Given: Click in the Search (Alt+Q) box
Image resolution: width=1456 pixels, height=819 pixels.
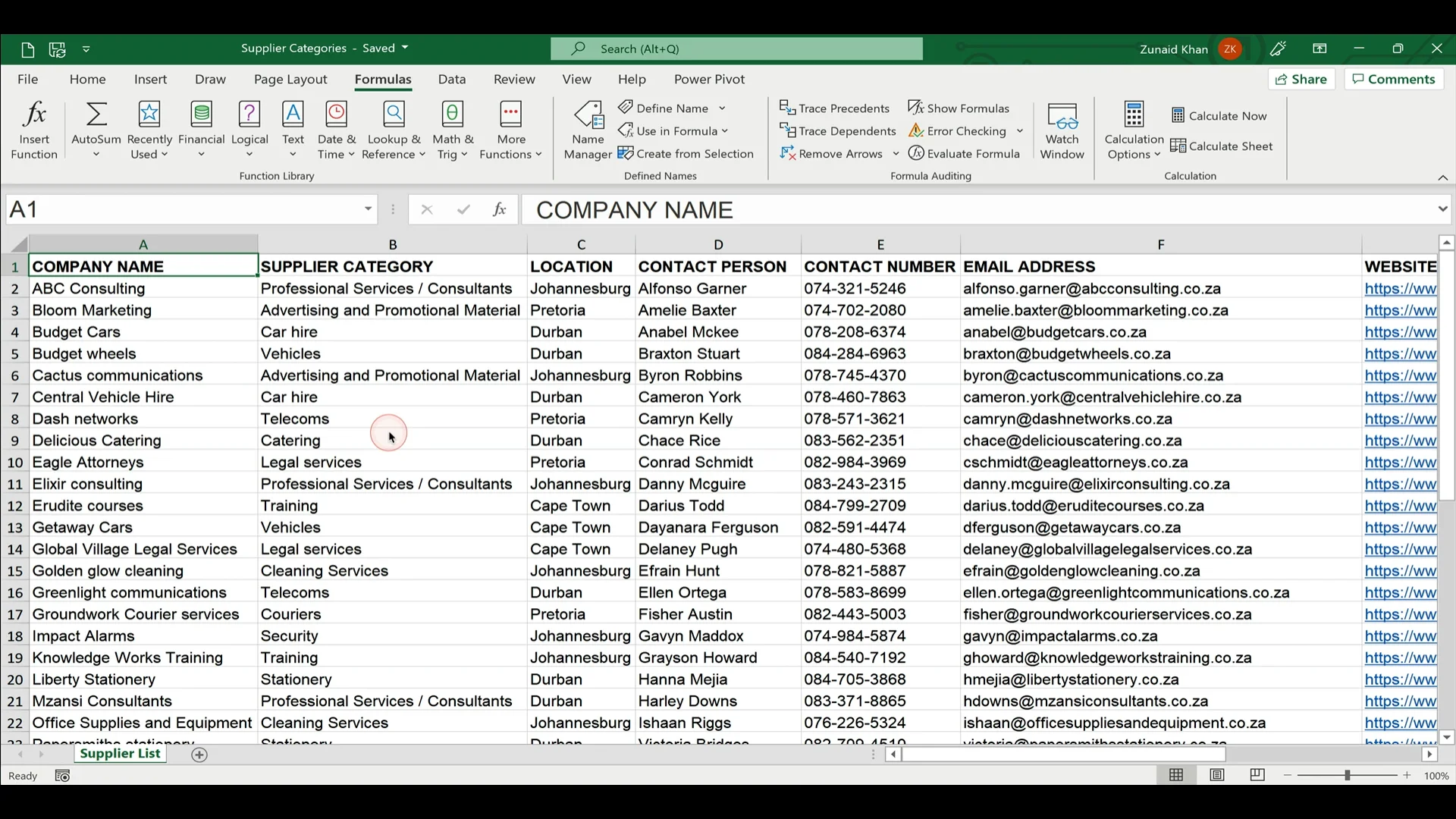Looking at the screenshot, I should coord(736,49).
